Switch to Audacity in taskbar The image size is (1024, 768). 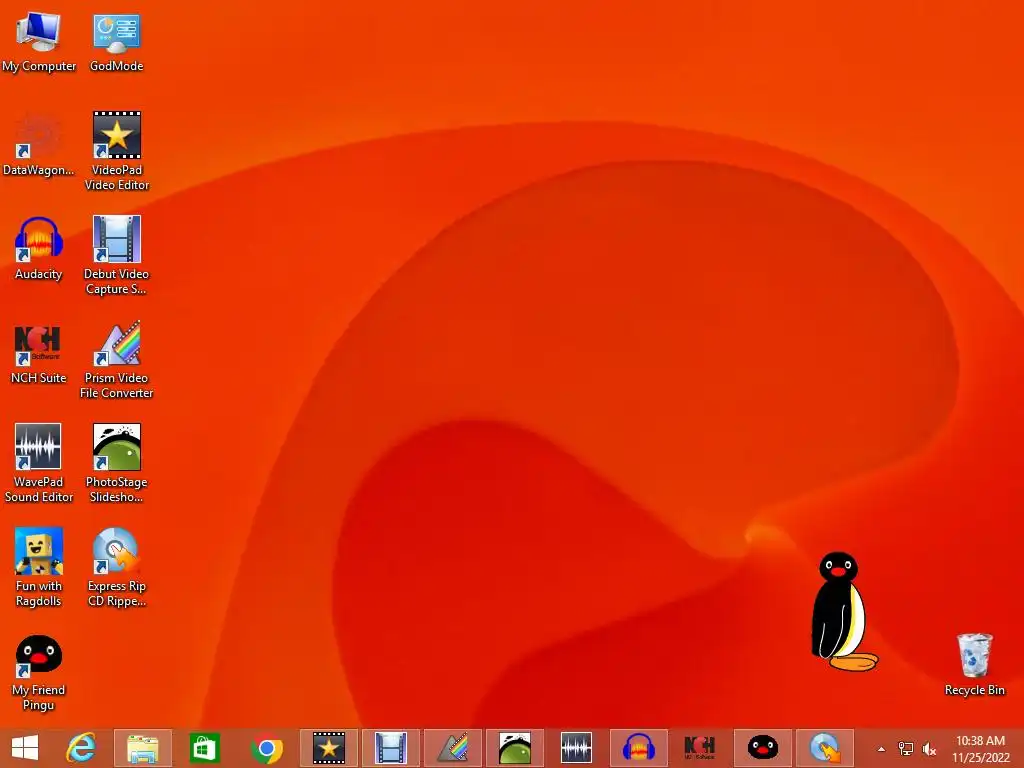pos(639,748)
